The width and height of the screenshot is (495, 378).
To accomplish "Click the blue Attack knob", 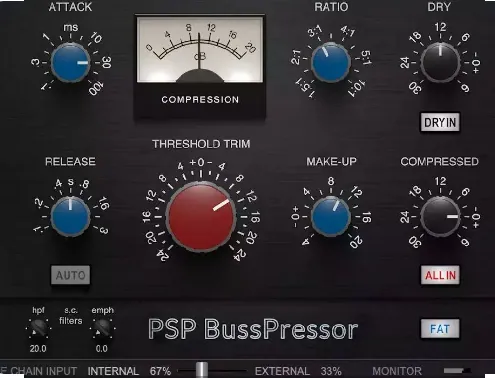I will click(x=70, y=63).
